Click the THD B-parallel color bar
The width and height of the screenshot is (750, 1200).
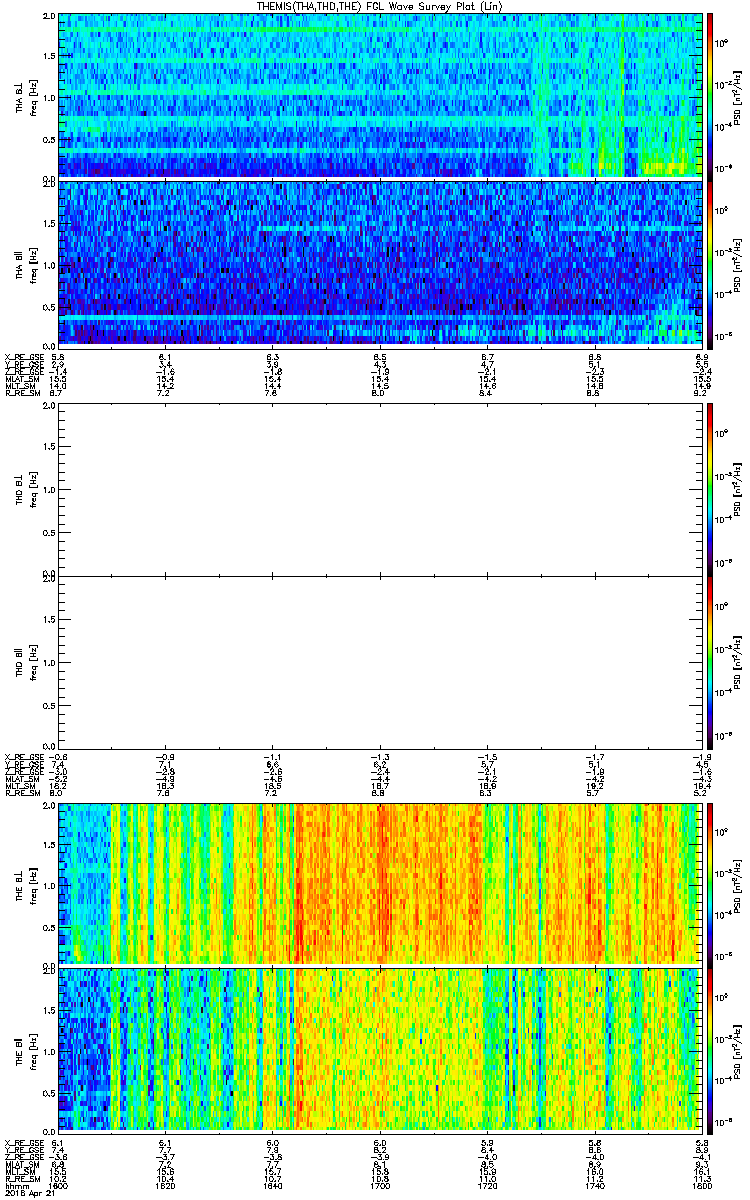click(710, 661)
